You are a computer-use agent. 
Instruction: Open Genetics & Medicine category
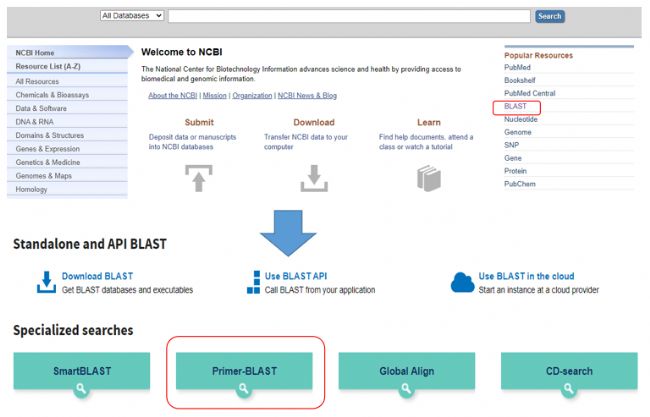coord(68,162)
